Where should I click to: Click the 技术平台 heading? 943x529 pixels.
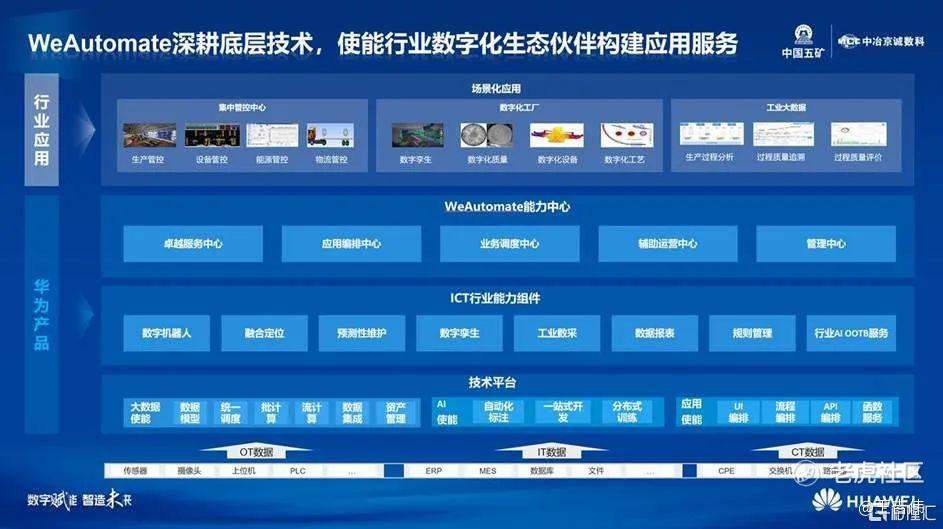pyautogui.click(x=493, y=382)
